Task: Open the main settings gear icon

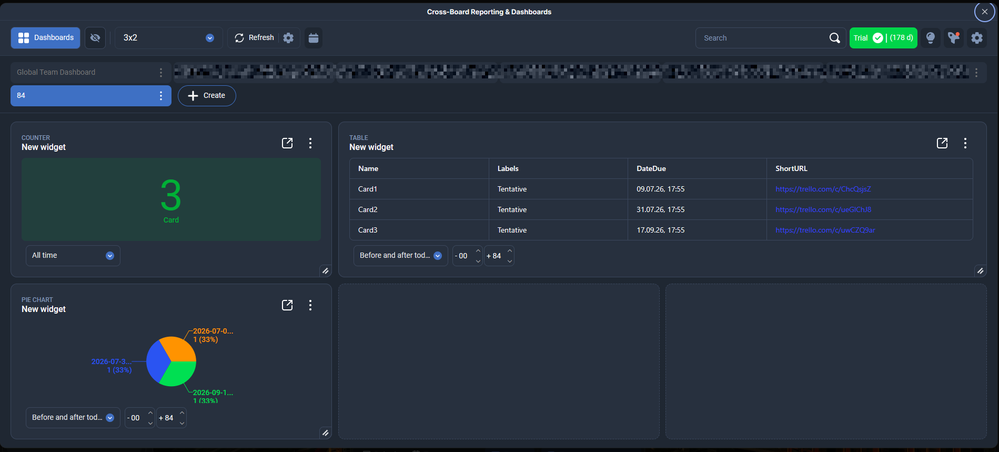Action: [x=977, y=38]
